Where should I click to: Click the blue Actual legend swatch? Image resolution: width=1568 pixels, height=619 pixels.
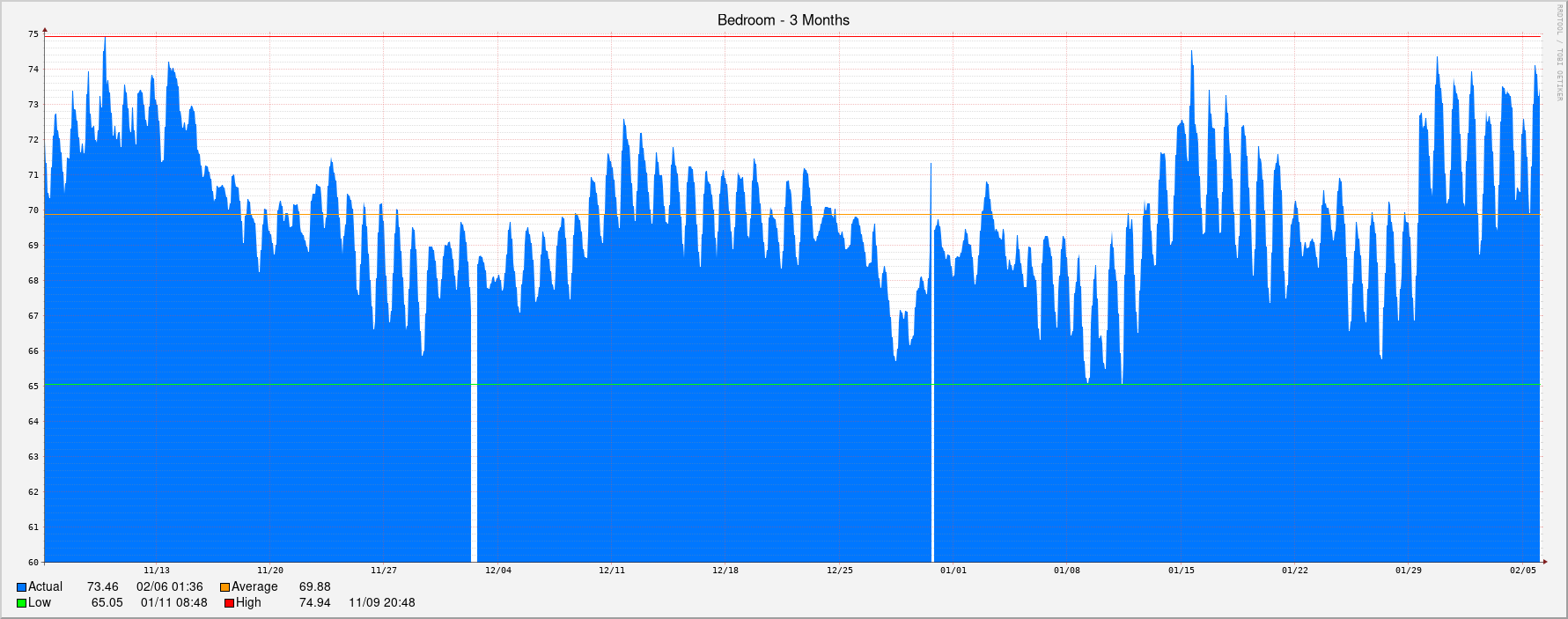(x=21, y=587)
